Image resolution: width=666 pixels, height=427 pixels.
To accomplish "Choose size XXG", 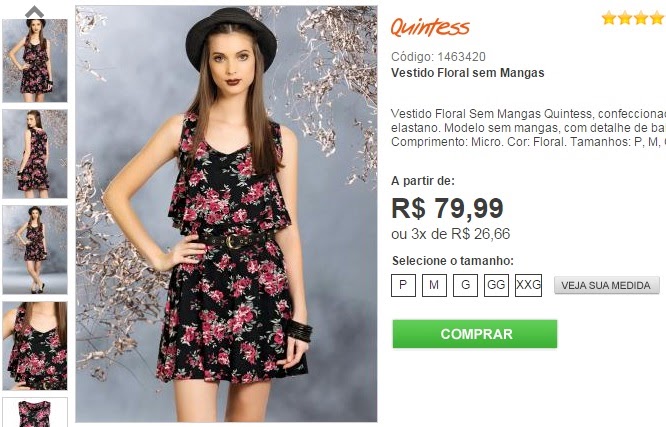I will [x=528, y=285].
